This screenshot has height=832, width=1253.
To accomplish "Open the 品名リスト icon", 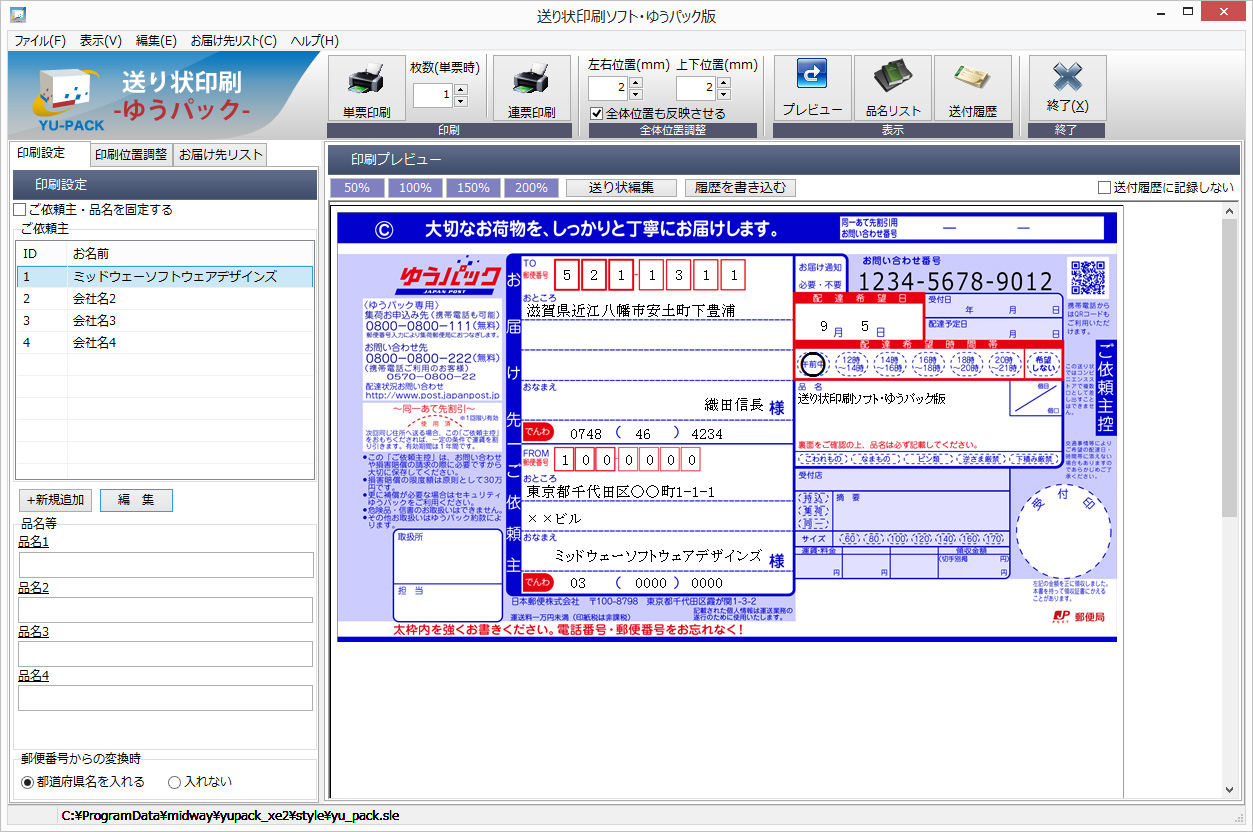I will [892, 88].
